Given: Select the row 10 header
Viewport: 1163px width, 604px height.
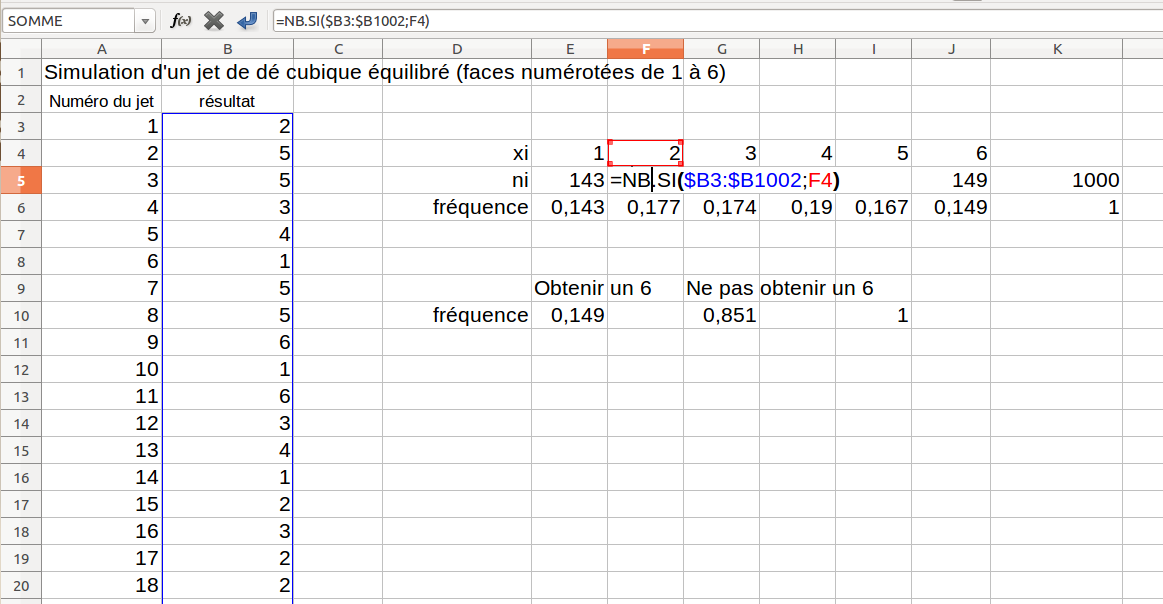Looking at the screenshot, I should click(x=20, y=315).
